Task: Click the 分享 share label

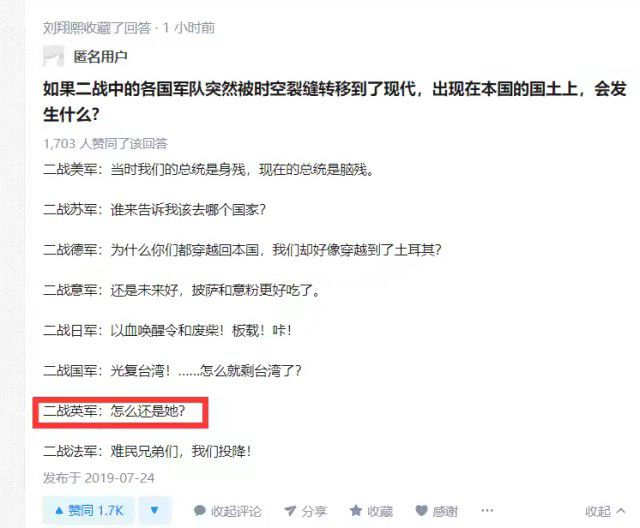Action: click(314, 511)
